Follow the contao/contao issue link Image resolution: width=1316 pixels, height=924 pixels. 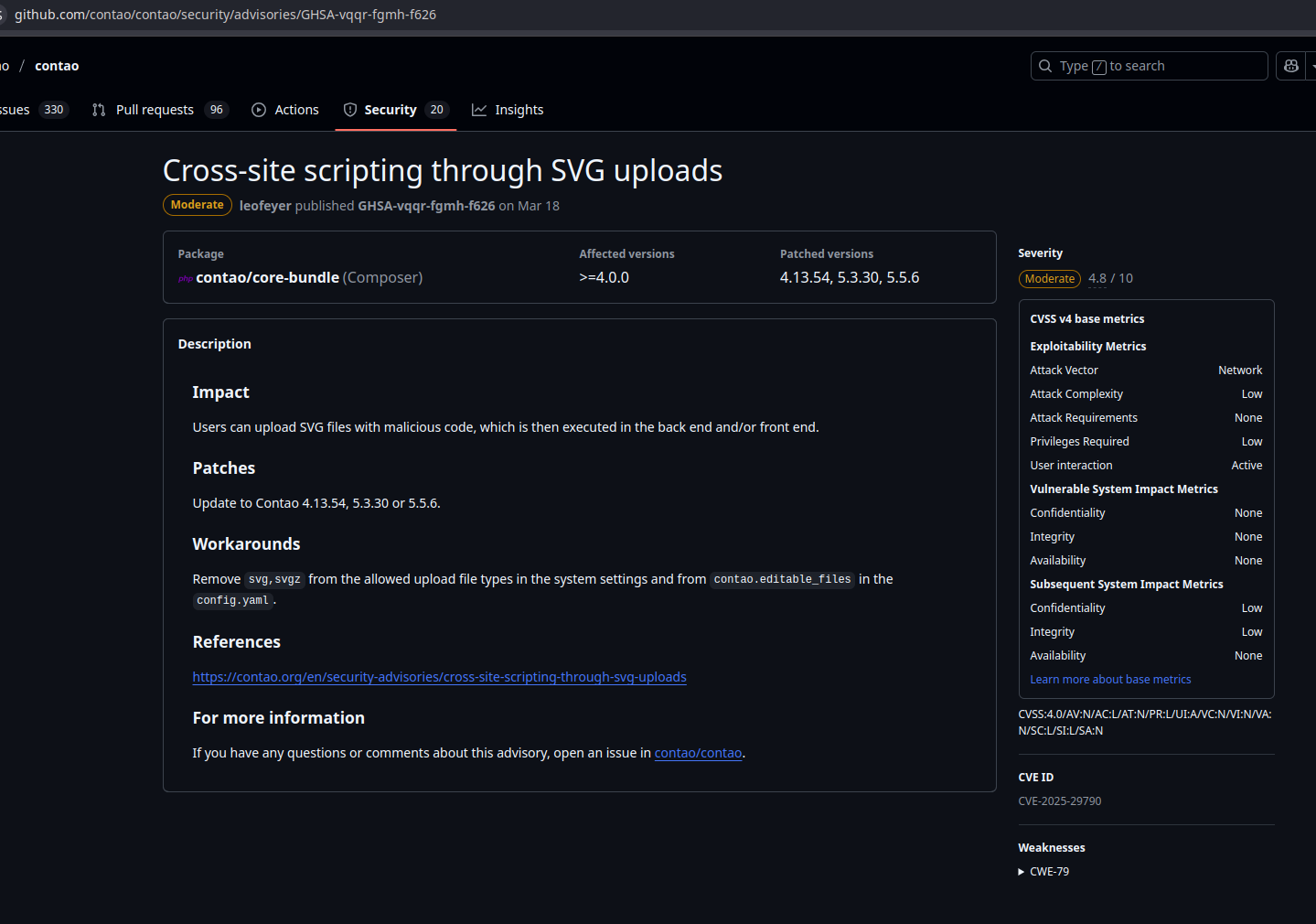(x=698, y=753)
